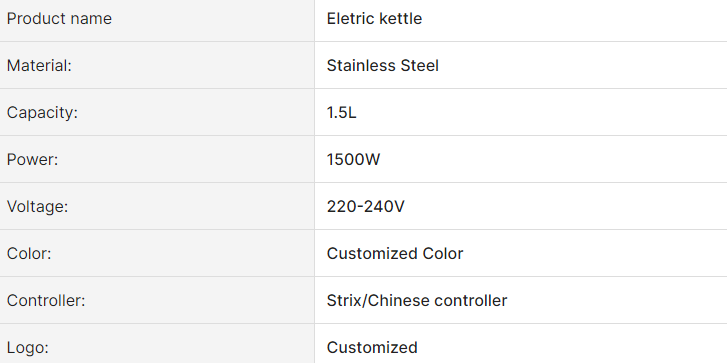Select the 1.5L capacity value

(x=342, y=113)
